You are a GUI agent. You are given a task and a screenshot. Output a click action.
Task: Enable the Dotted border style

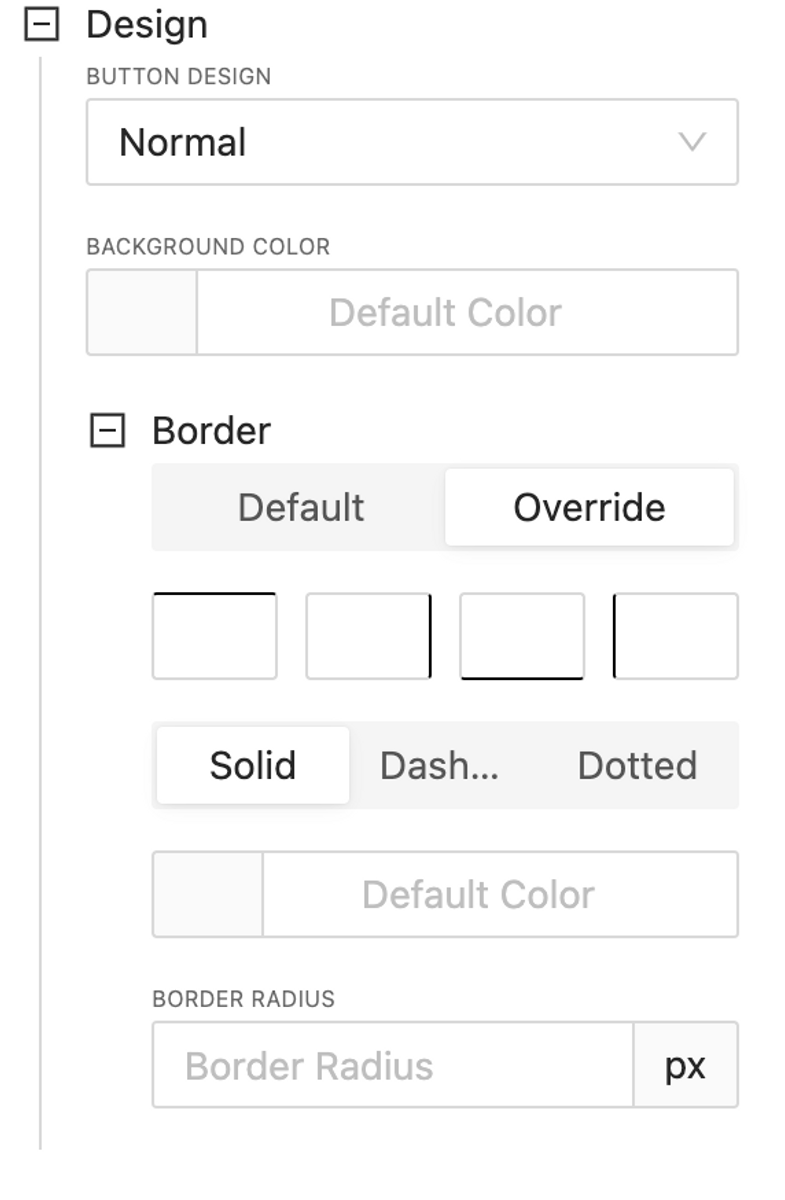click(637, 765)
